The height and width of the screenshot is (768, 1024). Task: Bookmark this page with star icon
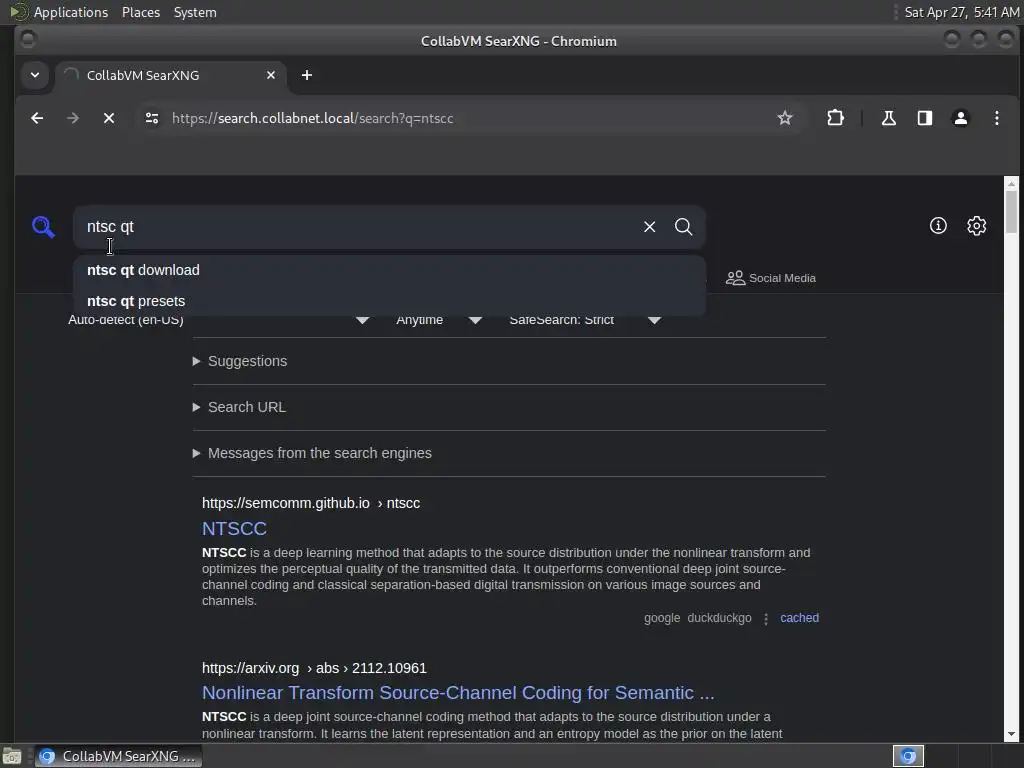coord(784,118)
